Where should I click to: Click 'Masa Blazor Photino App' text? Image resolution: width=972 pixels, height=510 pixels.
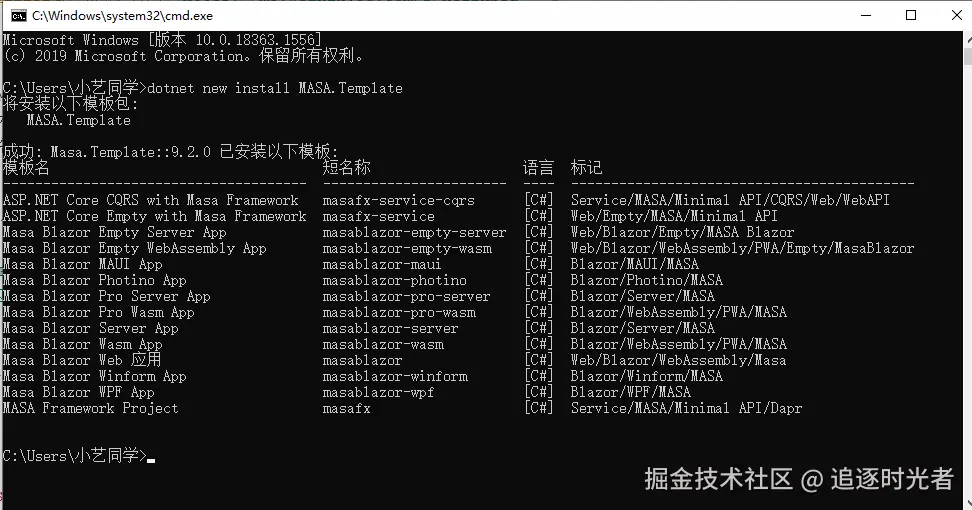[x=94, y=281]
